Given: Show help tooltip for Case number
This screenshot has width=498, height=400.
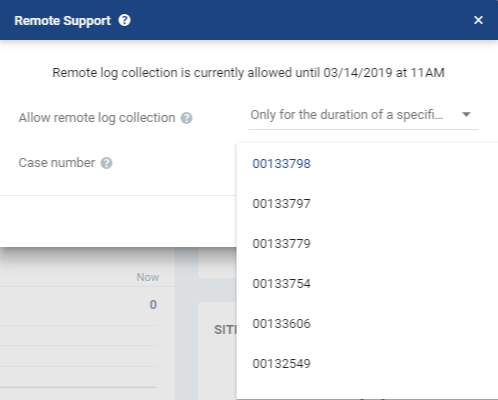Looking at the screenshot, I should 106,163.
